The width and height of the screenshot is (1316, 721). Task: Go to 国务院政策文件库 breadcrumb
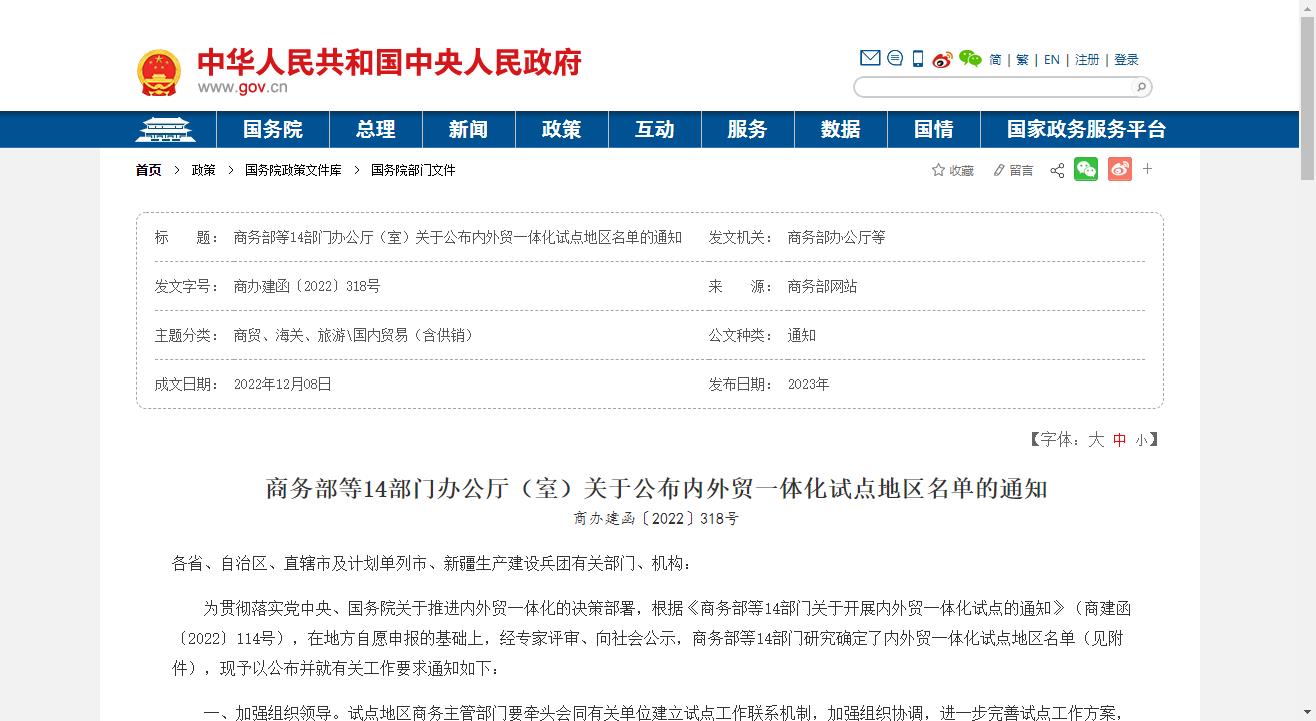293,170
